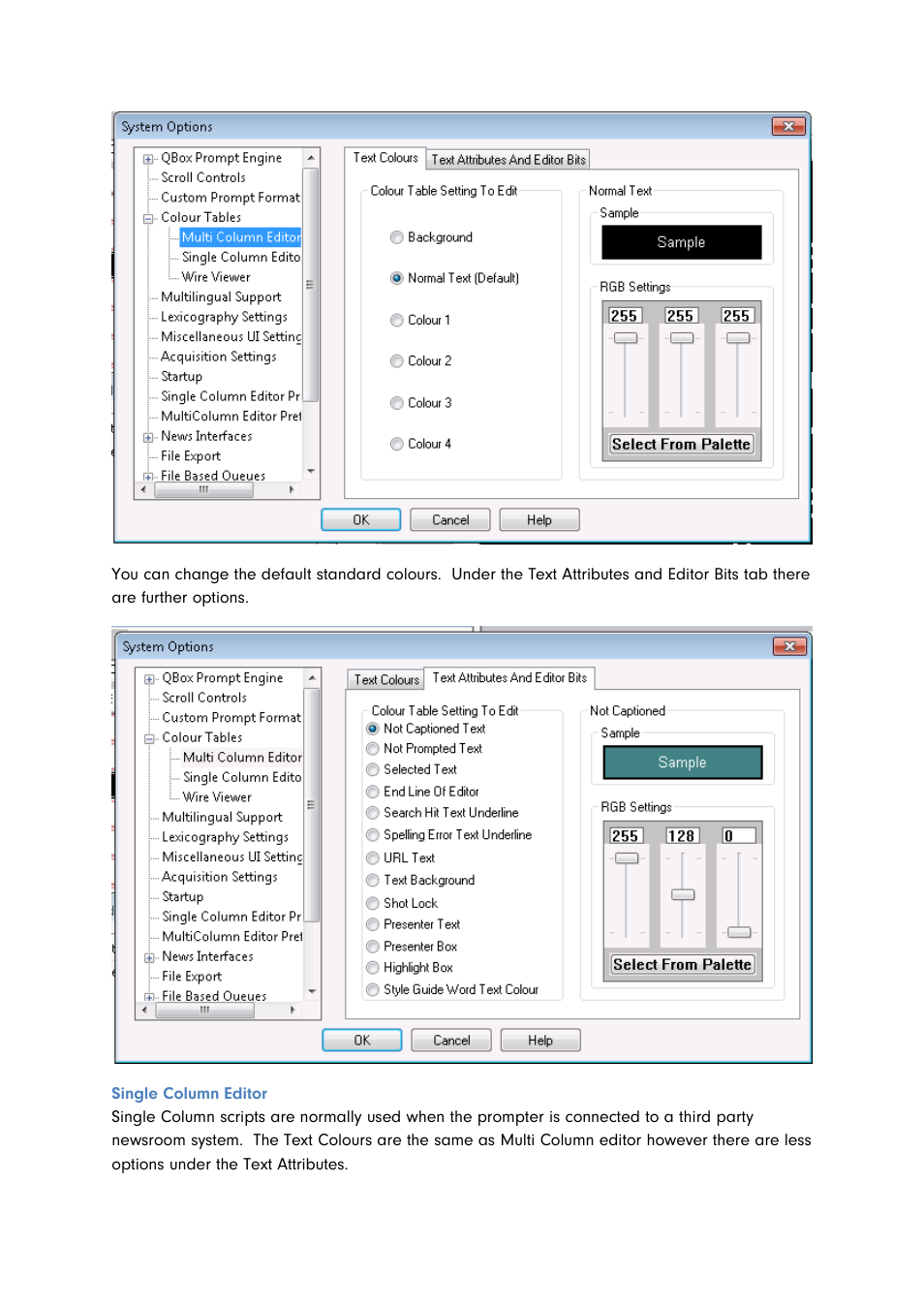The height and width of the screenshot is (1308, 924).
Task: Expand QBox Prompt Engine in upper tree
Action: 148,159
